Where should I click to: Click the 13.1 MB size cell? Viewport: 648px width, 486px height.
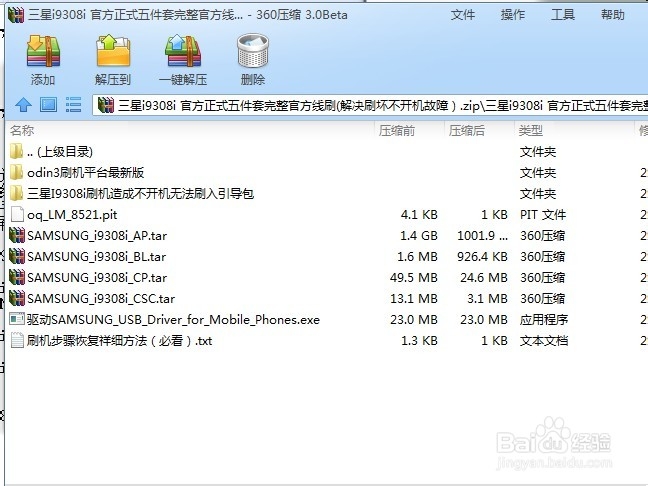[414, 299]
